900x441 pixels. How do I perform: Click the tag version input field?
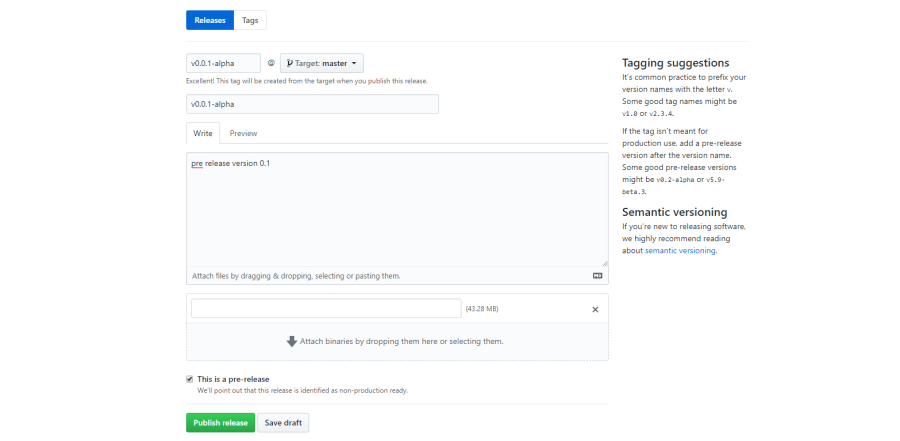tap(223, 63)
